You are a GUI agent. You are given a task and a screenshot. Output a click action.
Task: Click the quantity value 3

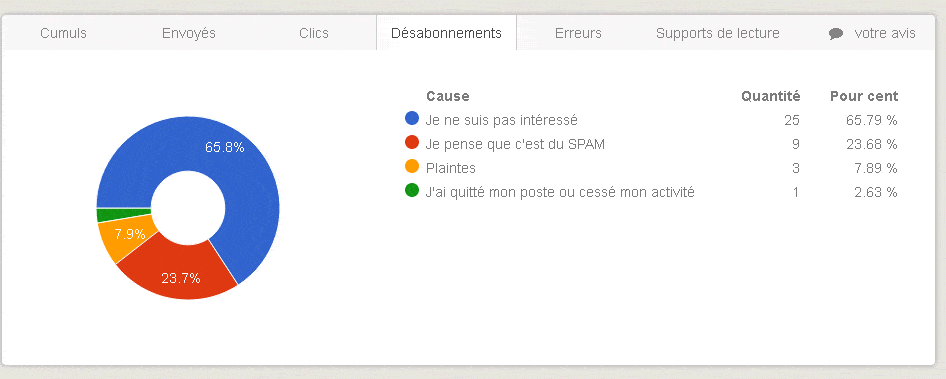pyautogui.click(x=796, y=168)
